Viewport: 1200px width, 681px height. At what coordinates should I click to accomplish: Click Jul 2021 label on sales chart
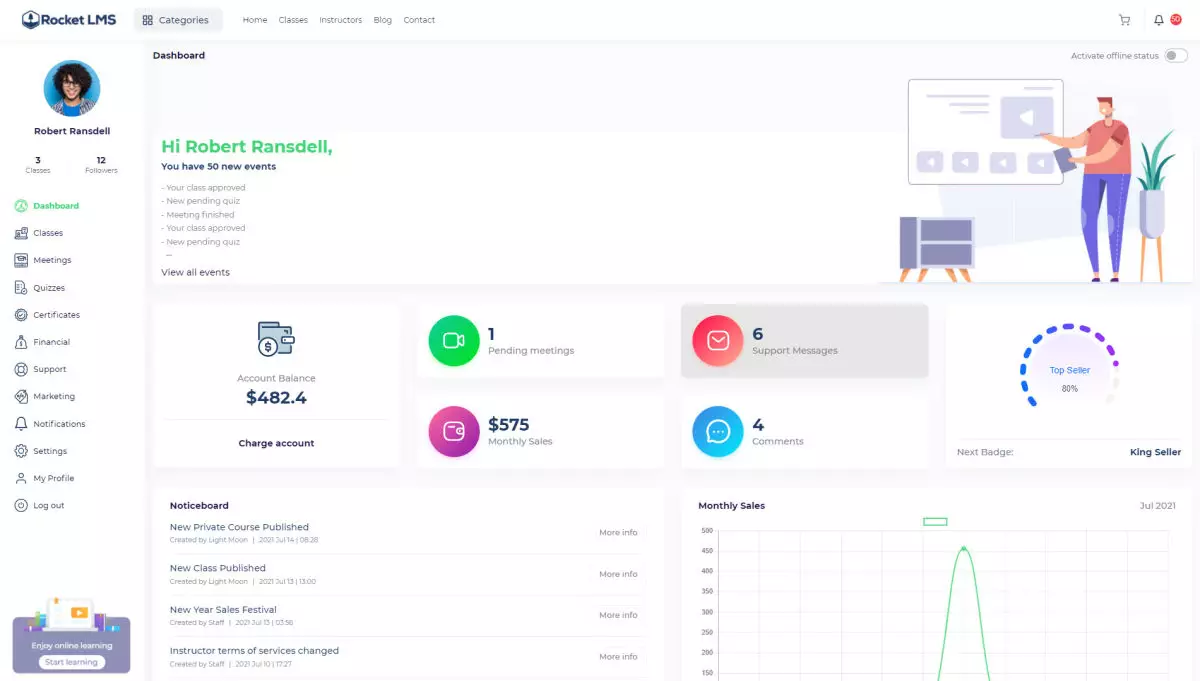(x=1157, y=506)
